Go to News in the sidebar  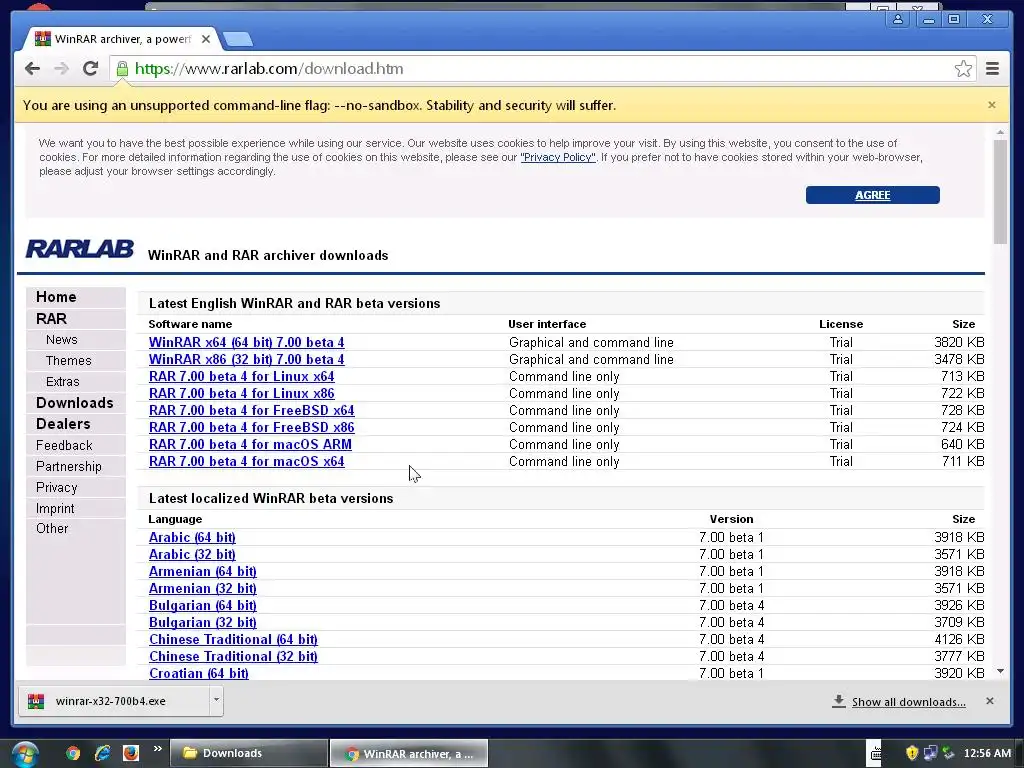61,340
